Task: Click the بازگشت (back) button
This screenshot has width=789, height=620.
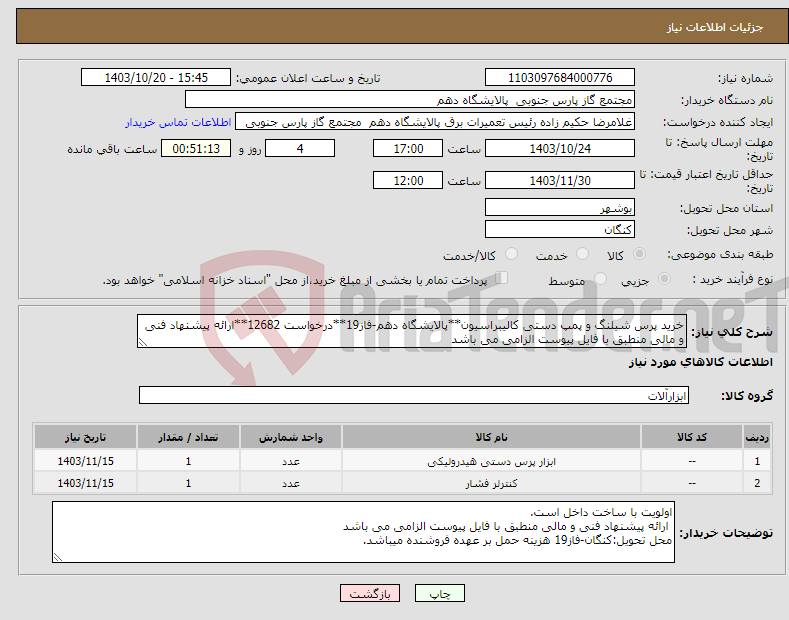Action: 370,593
